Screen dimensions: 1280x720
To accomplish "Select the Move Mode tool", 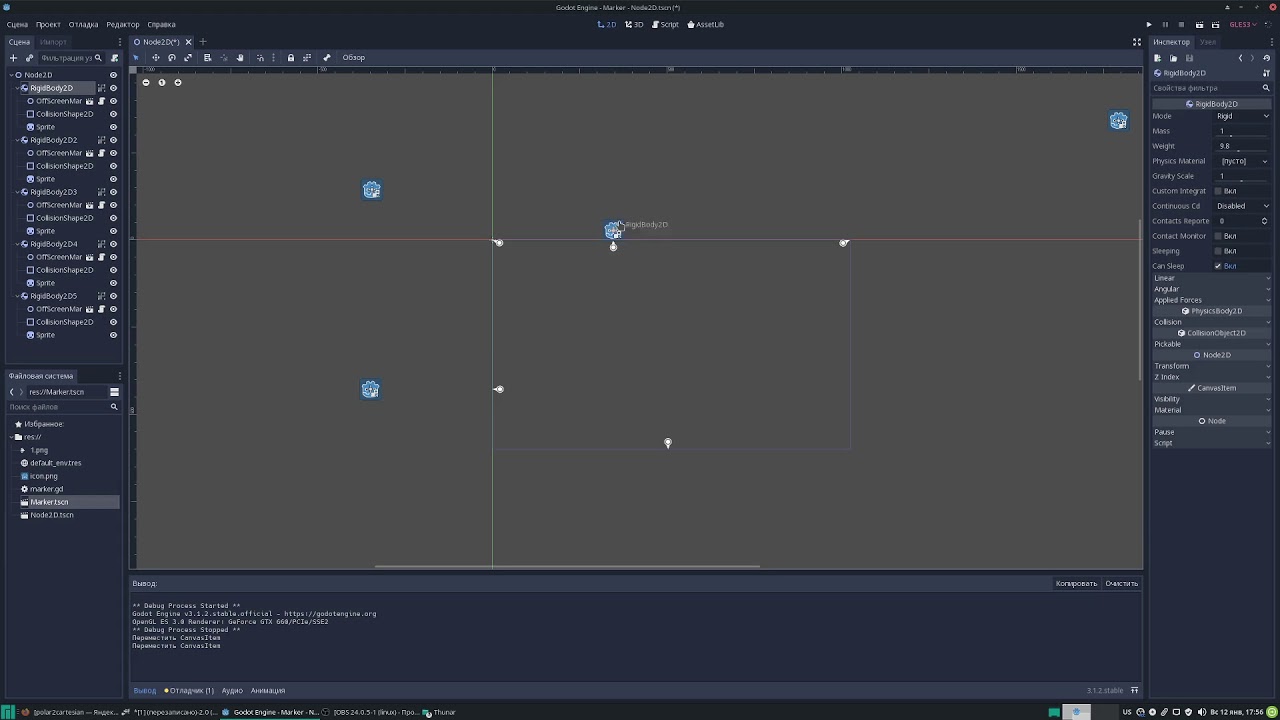I will click(x=155, y=58).
